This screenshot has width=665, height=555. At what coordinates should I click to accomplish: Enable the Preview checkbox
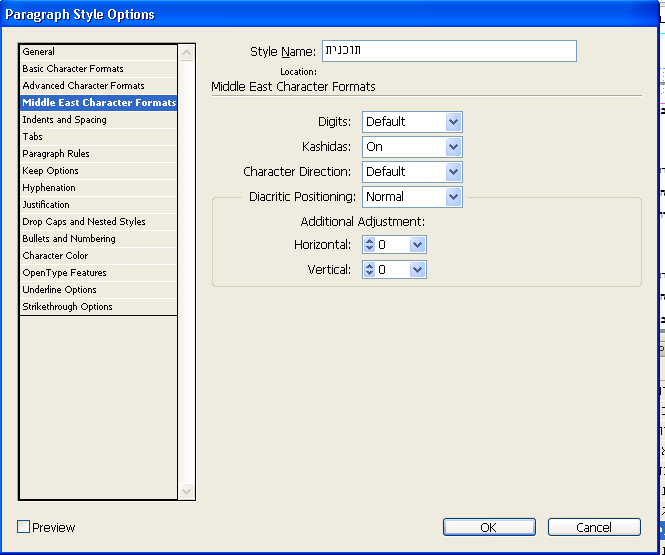point(24,527)
